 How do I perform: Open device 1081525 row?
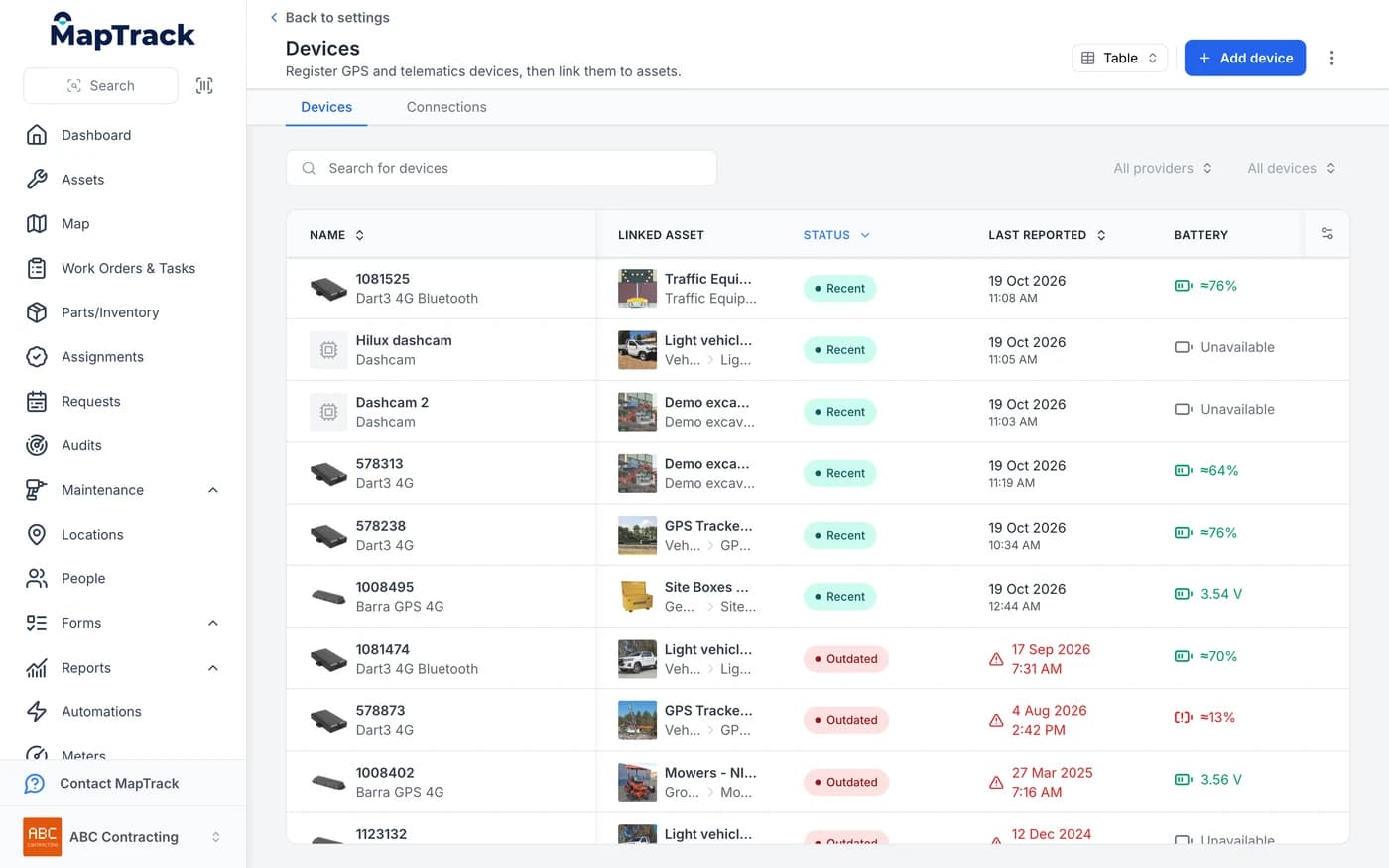tap(818, 289)
